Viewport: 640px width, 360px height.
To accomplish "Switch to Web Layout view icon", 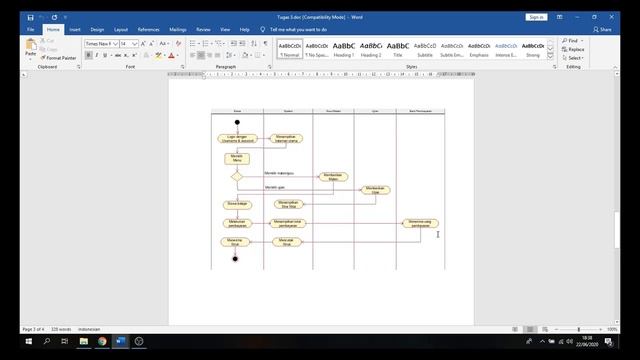I will tap(545, 329).
